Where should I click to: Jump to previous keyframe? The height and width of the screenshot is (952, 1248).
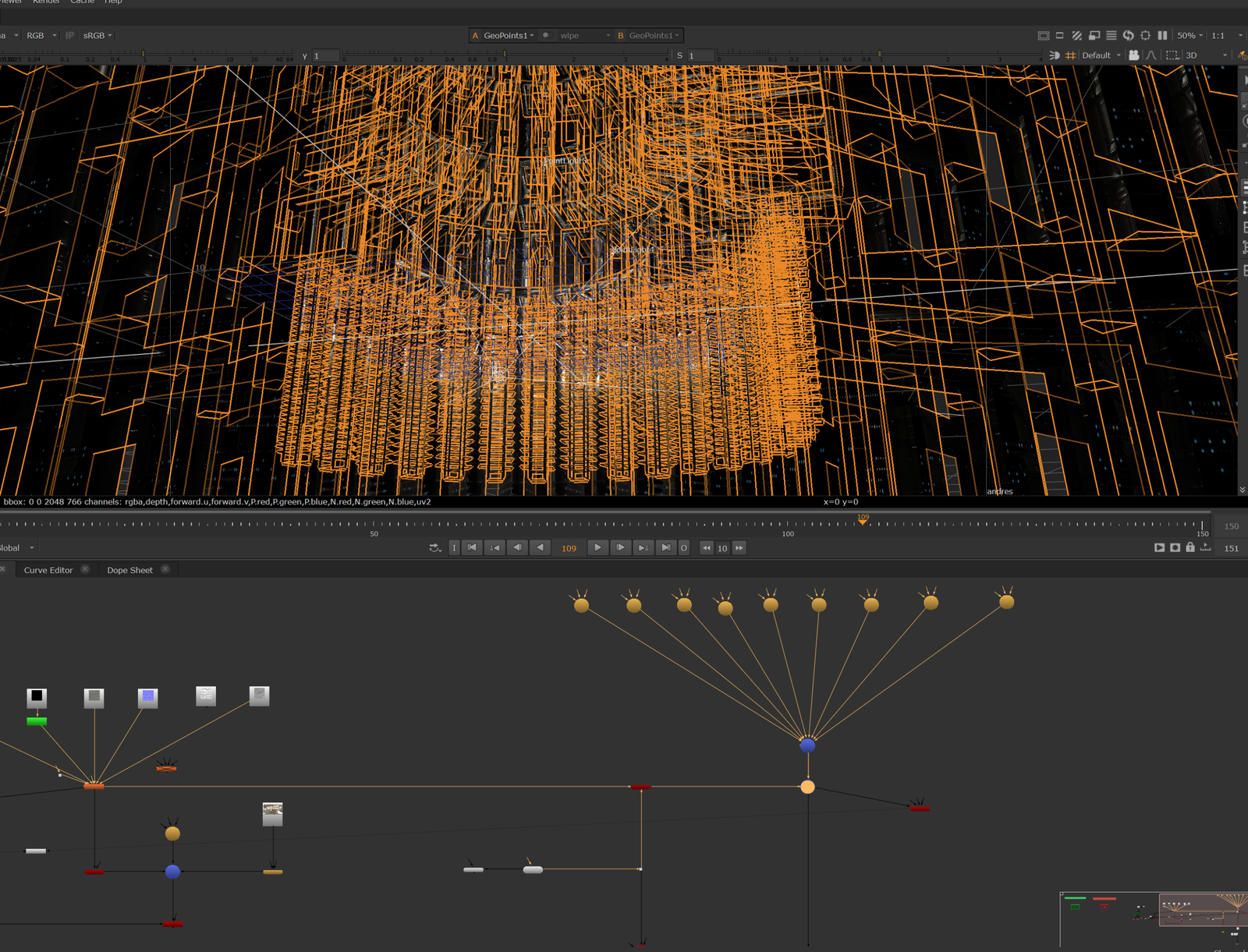pyautogui.click(x=495, y=548)
